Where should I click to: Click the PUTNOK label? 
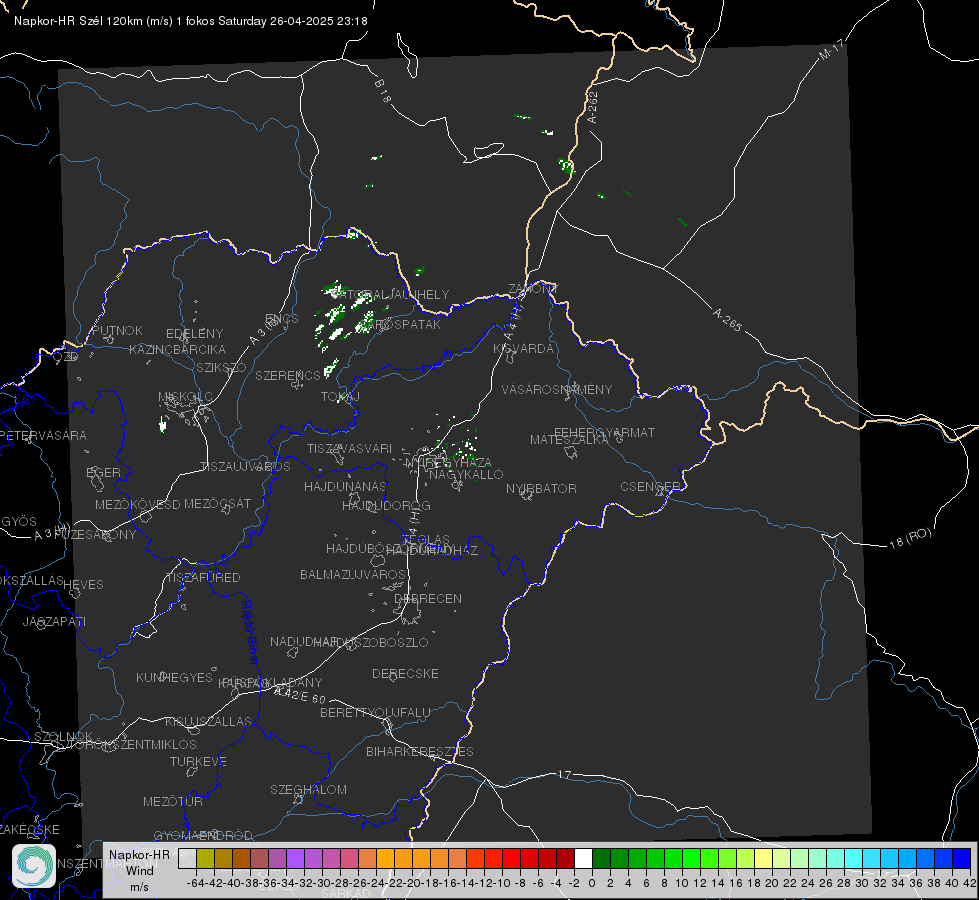(117, 330)
